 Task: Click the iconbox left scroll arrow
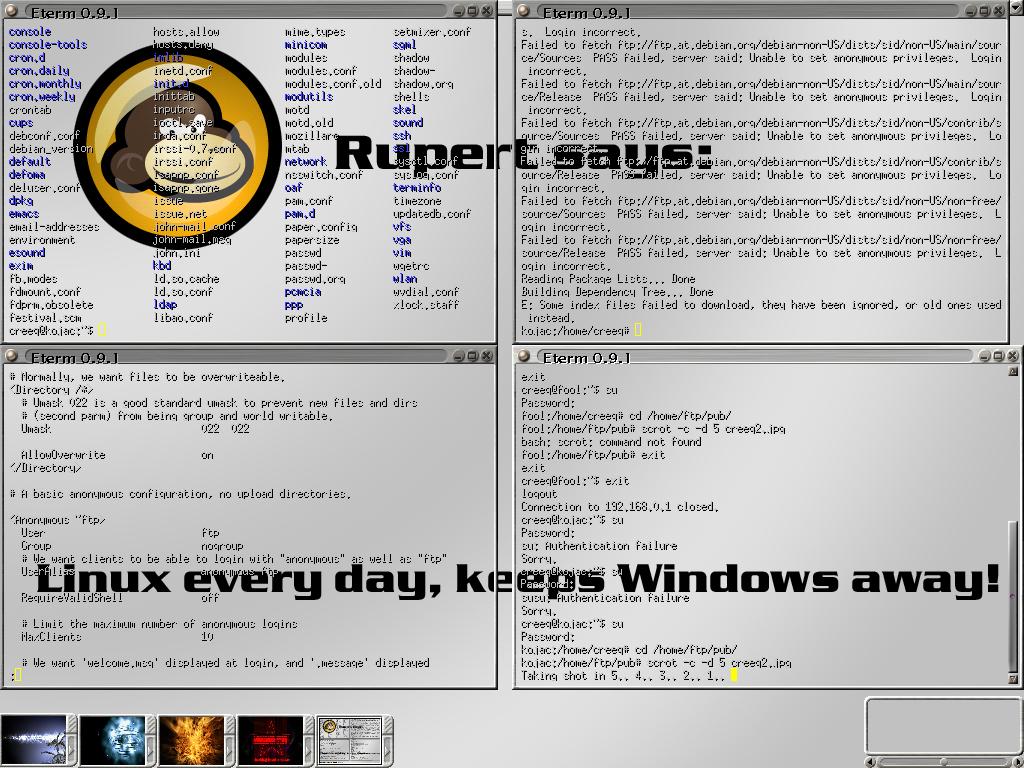tap(871, 762)
